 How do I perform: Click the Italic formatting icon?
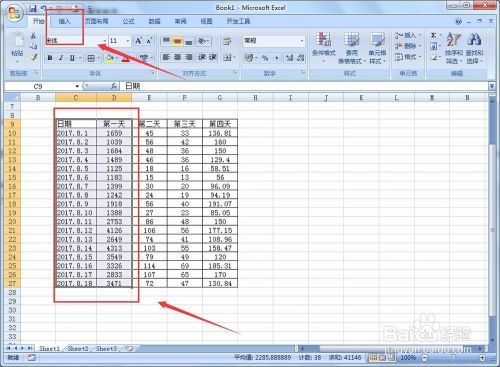coord(61,58)
